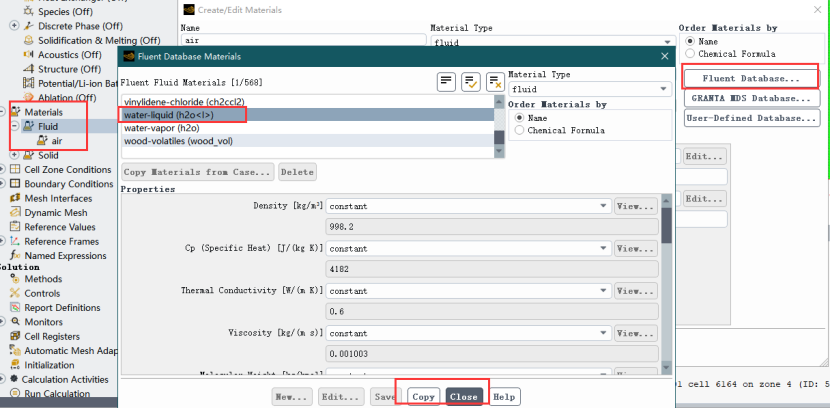
Task: Click the Help button
Action: 504,396
